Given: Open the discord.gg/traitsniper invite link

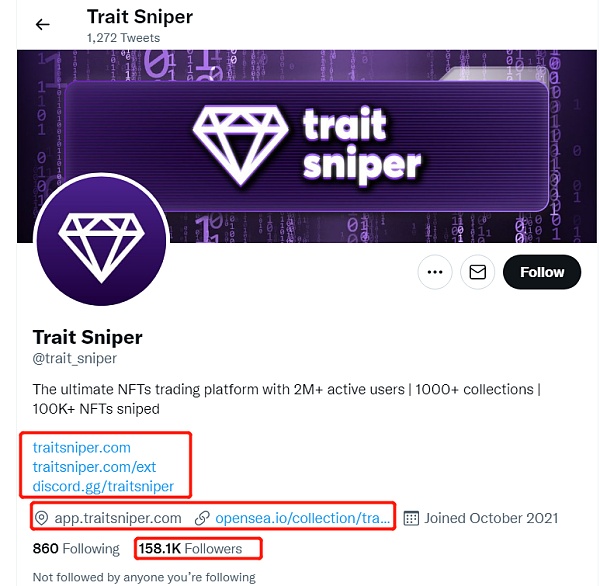Looking at the screenshot, I should pos(103,486).
